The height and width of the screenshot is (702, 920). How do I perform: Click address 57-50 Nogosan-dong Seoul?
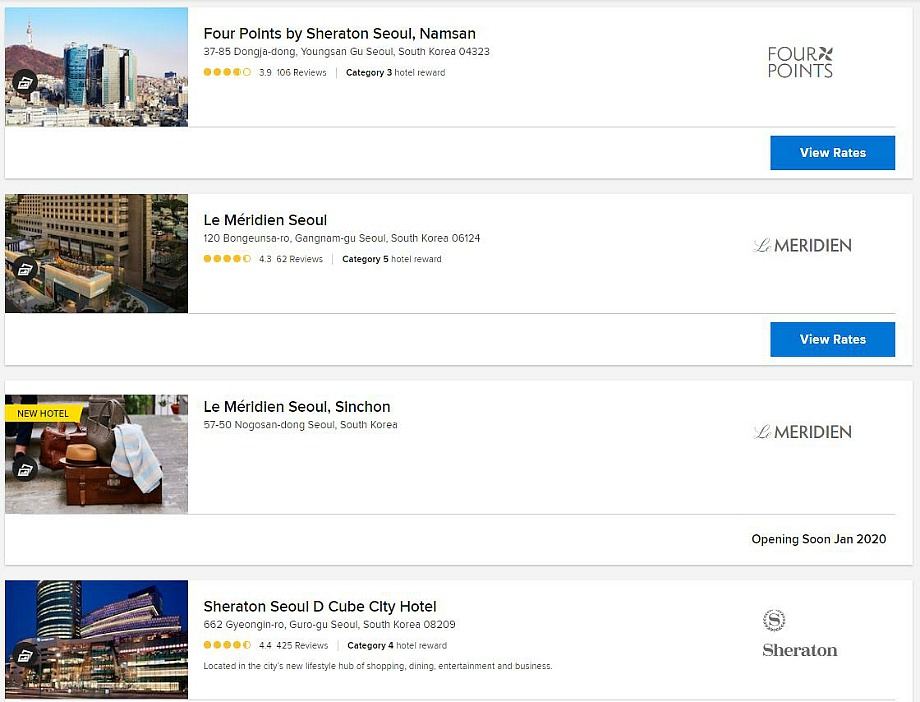point(300,424)
